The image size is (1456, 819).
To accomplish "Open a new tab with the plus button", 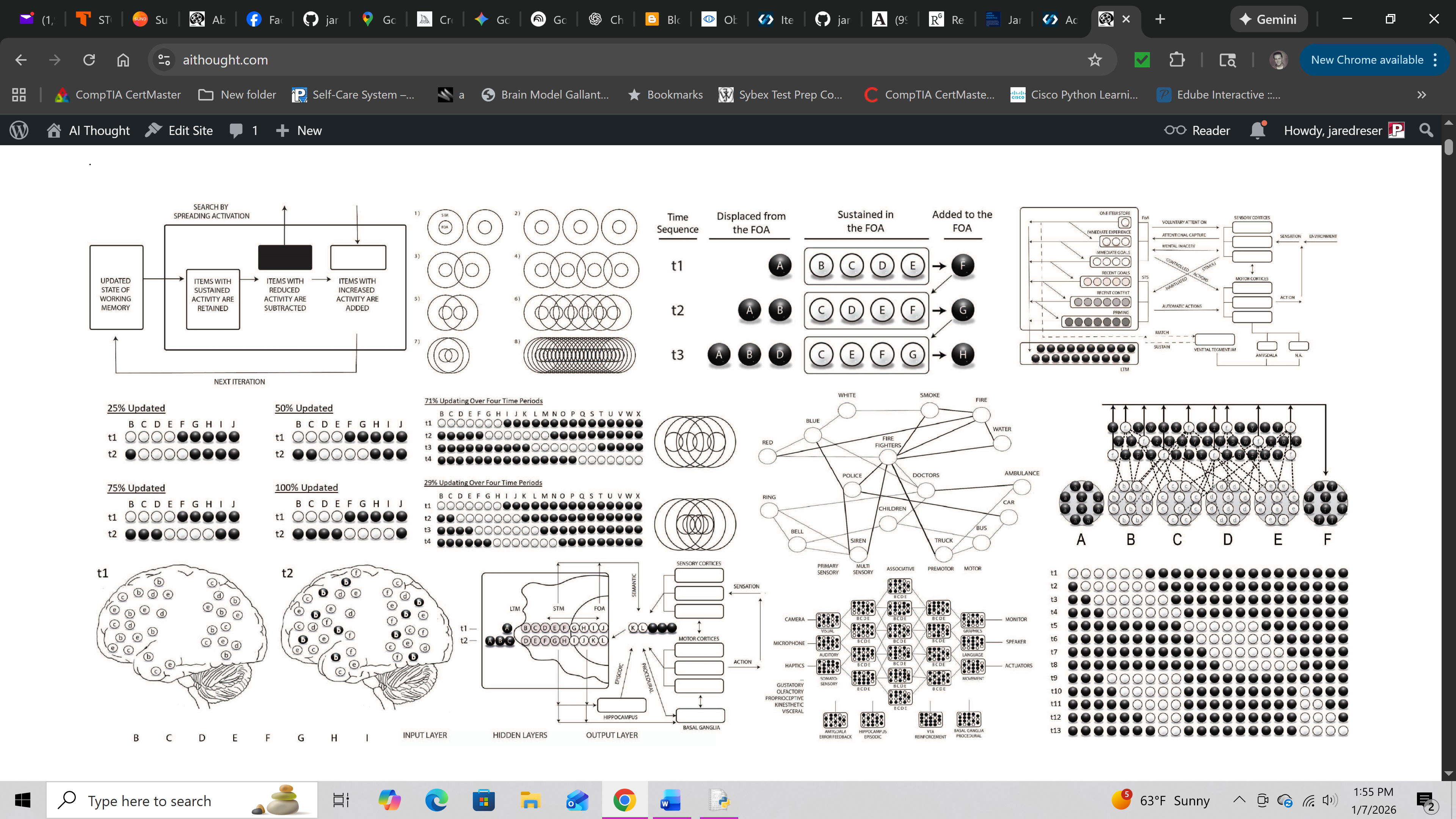I will (x=1160, y=19).
